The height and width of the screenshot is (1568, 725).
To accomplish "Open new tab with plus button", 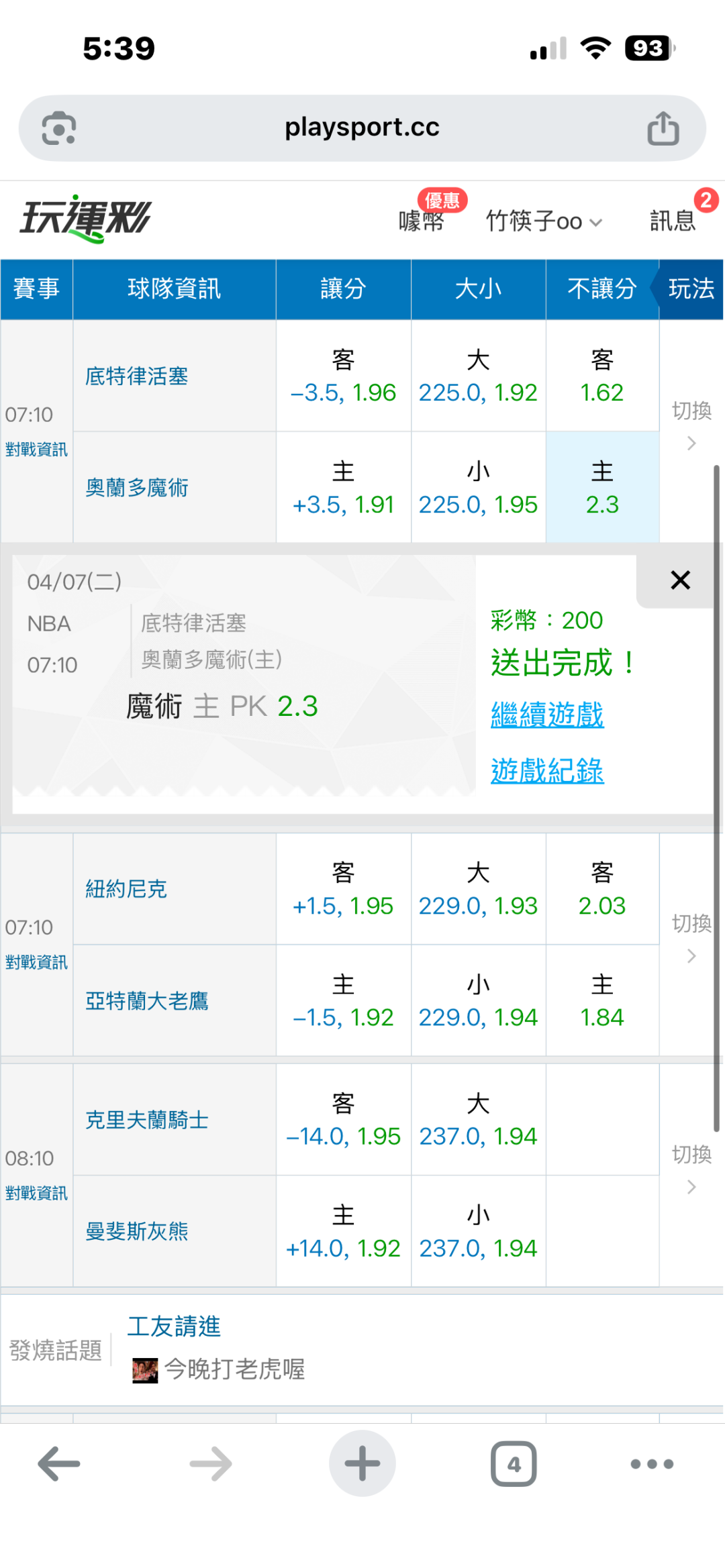I will coord(362,1463).
